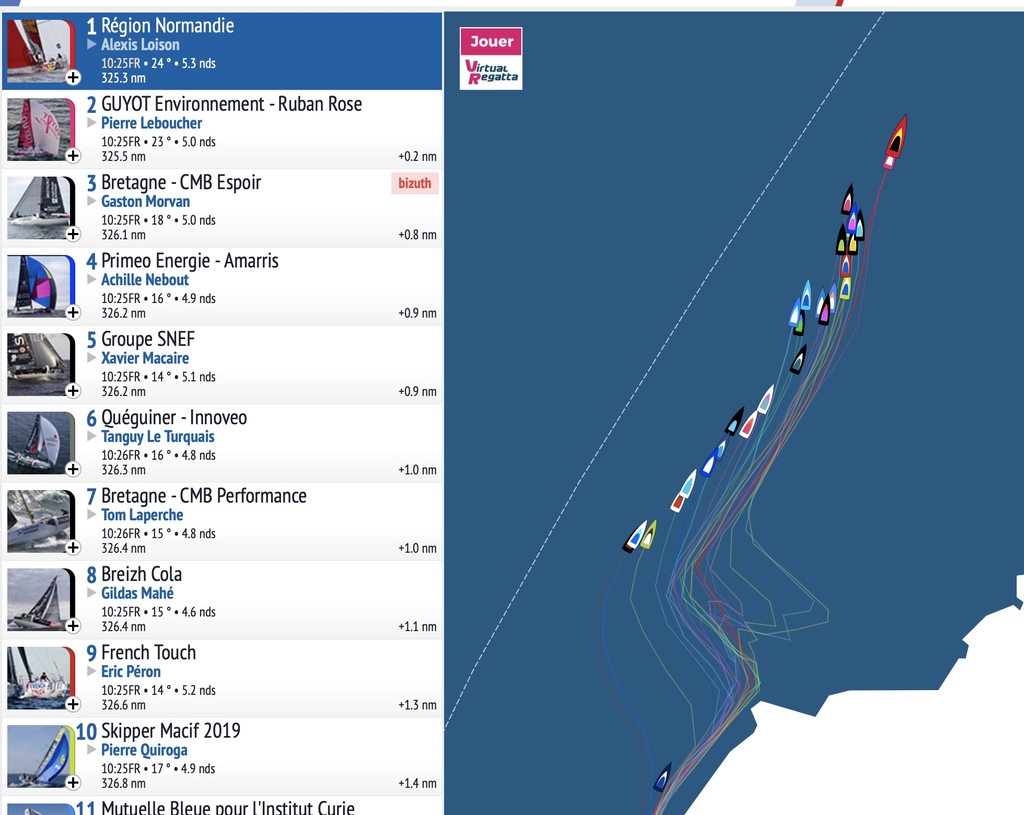
Task: Click plus icon on Bretagne CMB Performance photo
Action: pyautogui.click(x=73, y=547)
